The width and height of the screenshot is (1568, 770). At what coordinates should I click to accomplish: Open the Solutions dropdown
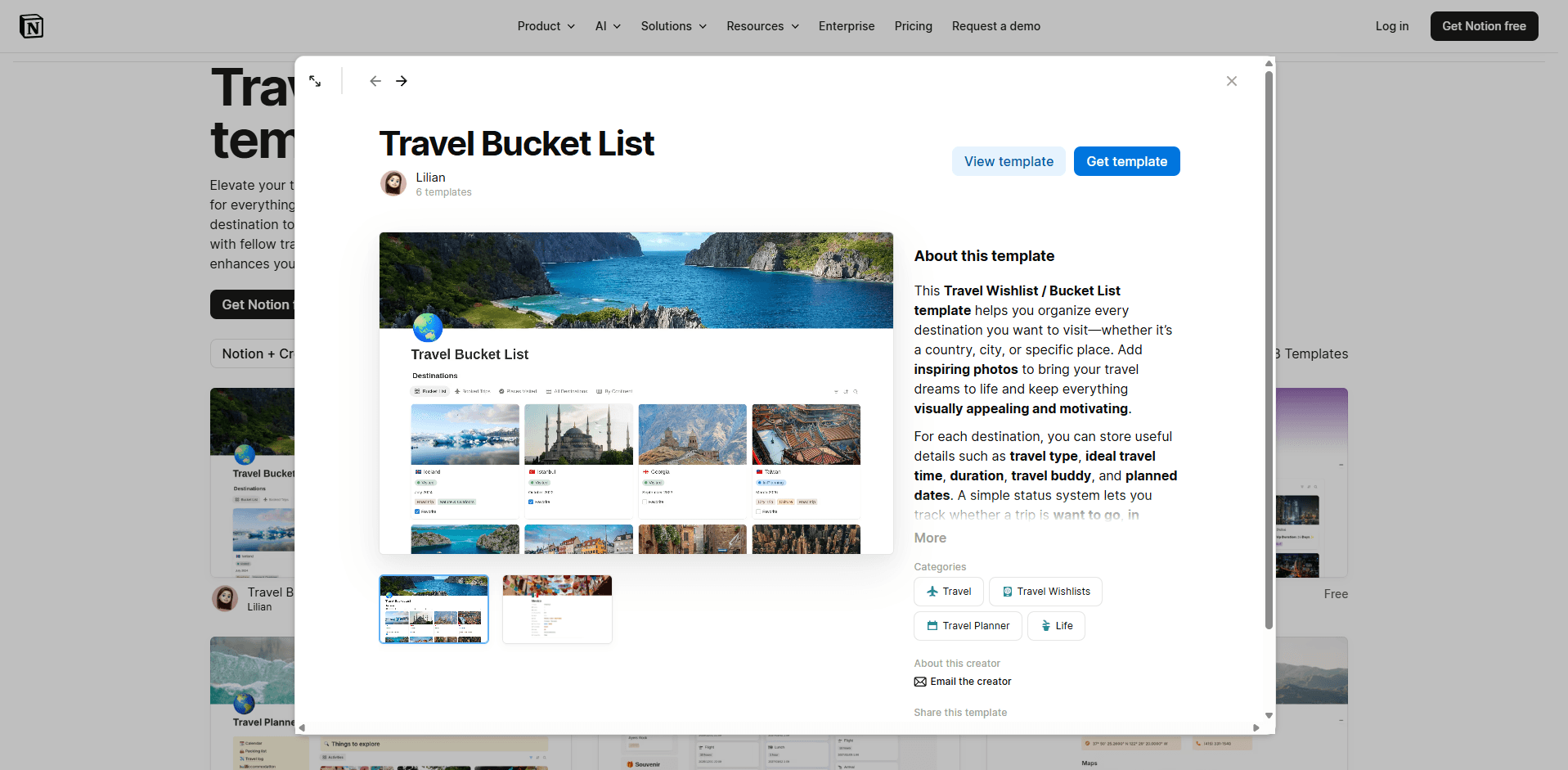tap(673, 26)
